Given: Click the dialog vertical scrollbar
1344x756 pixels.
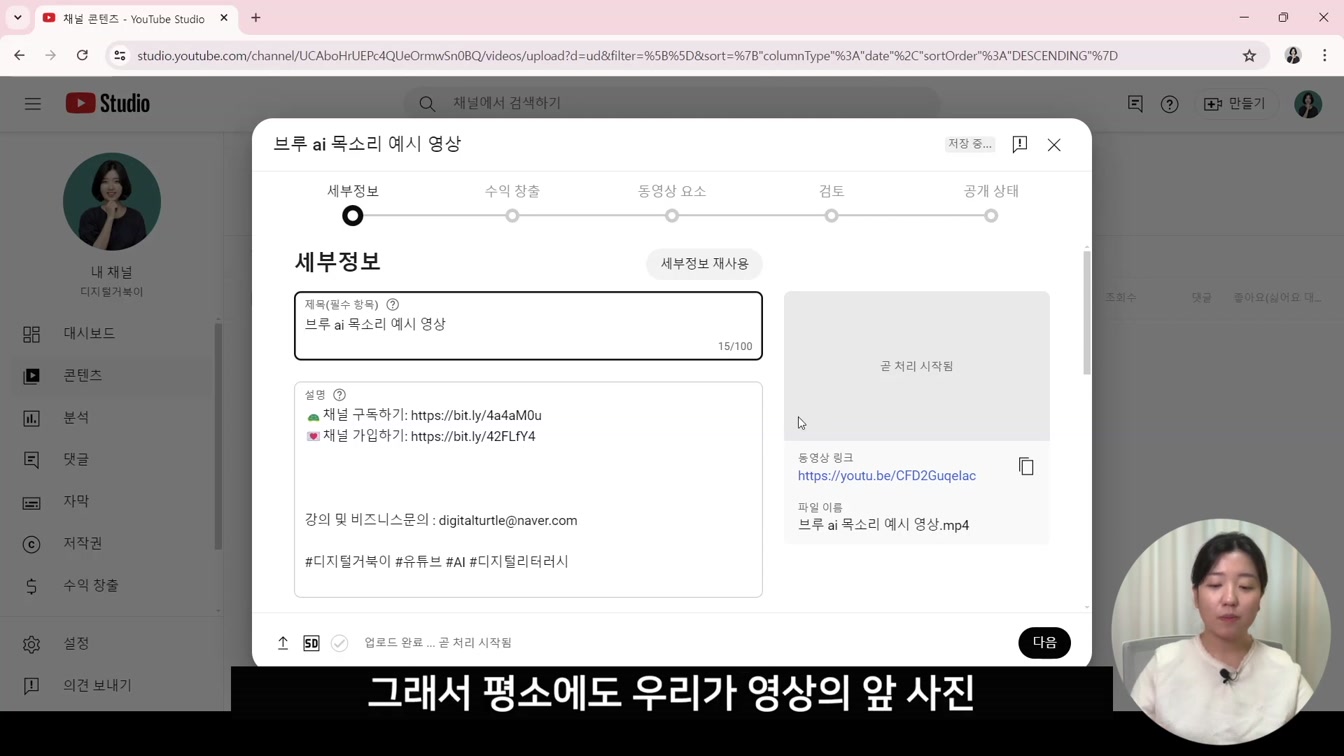Looking at the screenshot, I should click(1087, 313).
